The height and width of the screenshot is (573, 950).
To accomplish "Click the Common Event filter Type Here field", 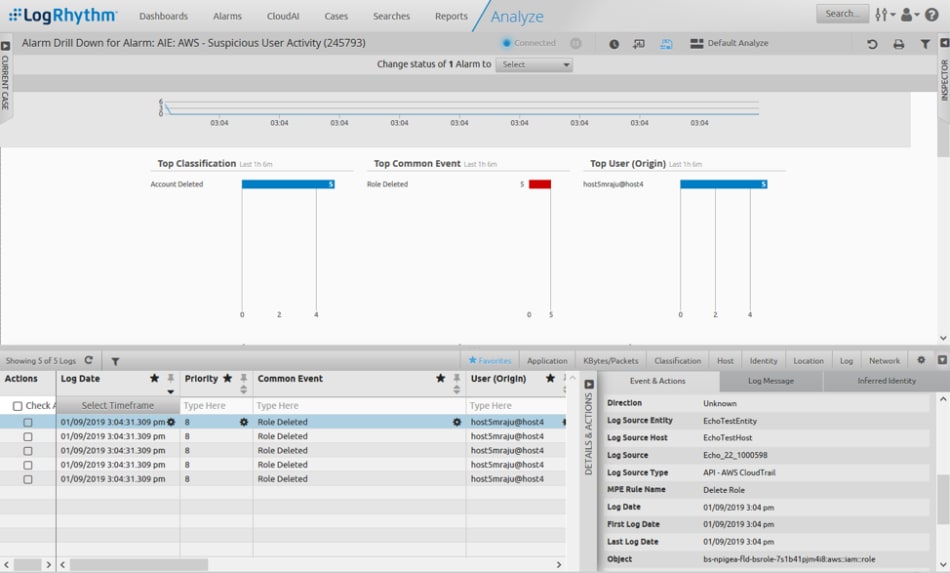I will [x=359, y=405].
